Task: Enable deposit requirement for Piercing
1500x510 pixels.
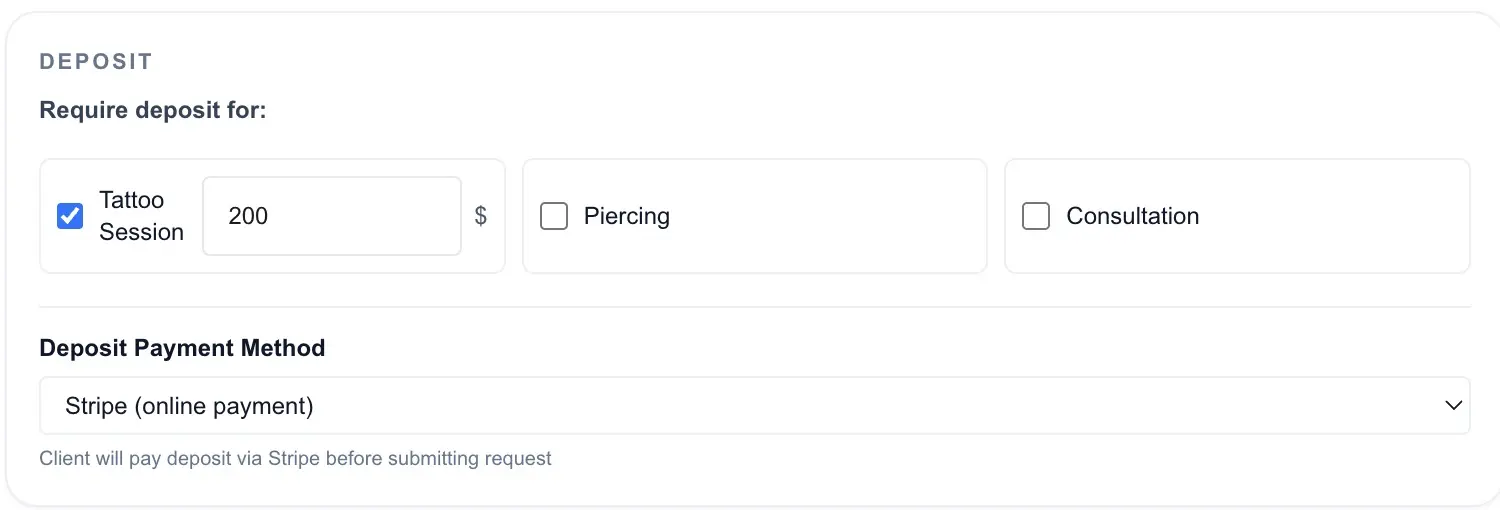Action: pyautogui.click(x=554, y=216)
